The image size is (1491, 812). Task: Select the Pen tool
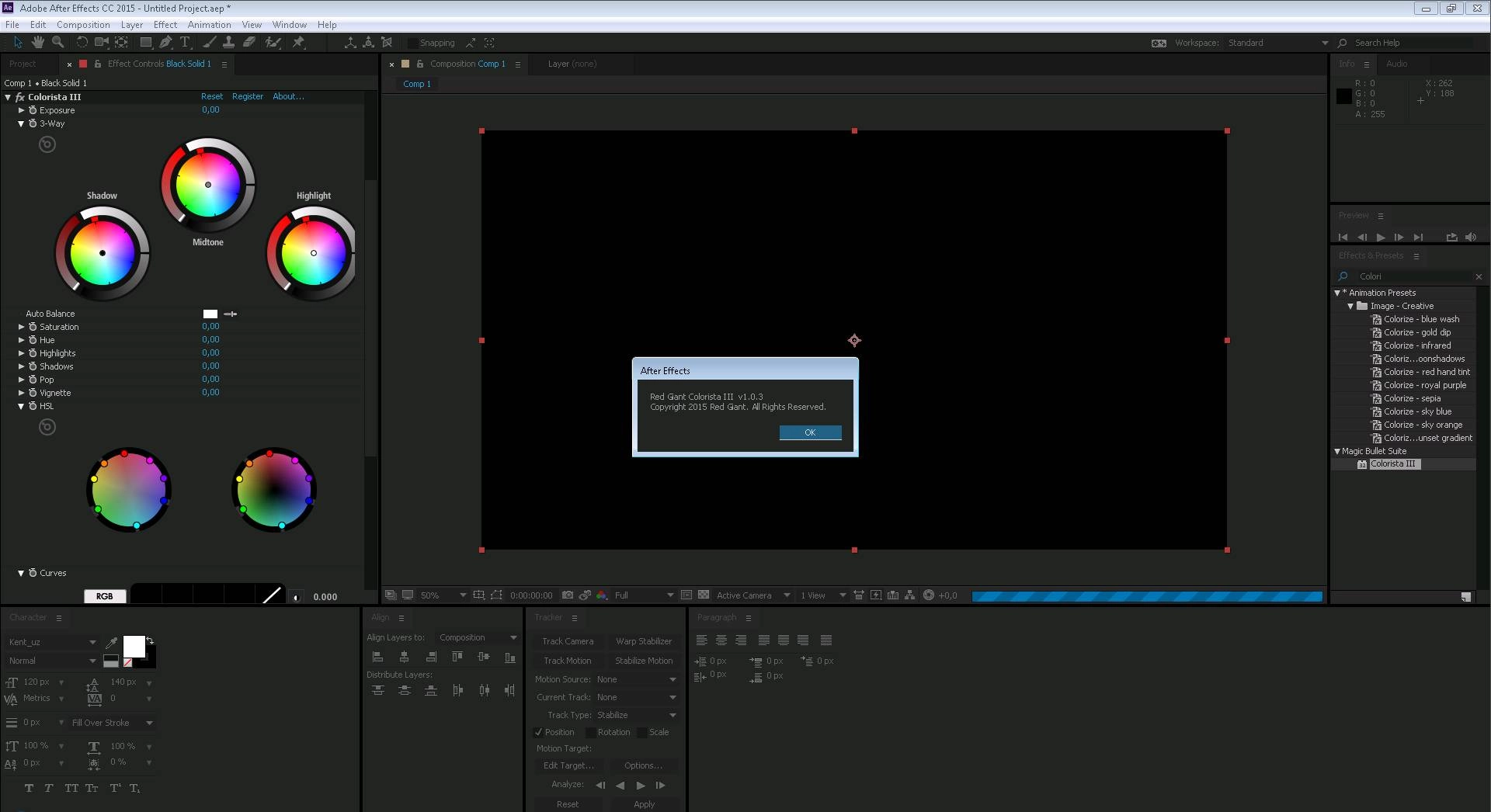point(165,43)
